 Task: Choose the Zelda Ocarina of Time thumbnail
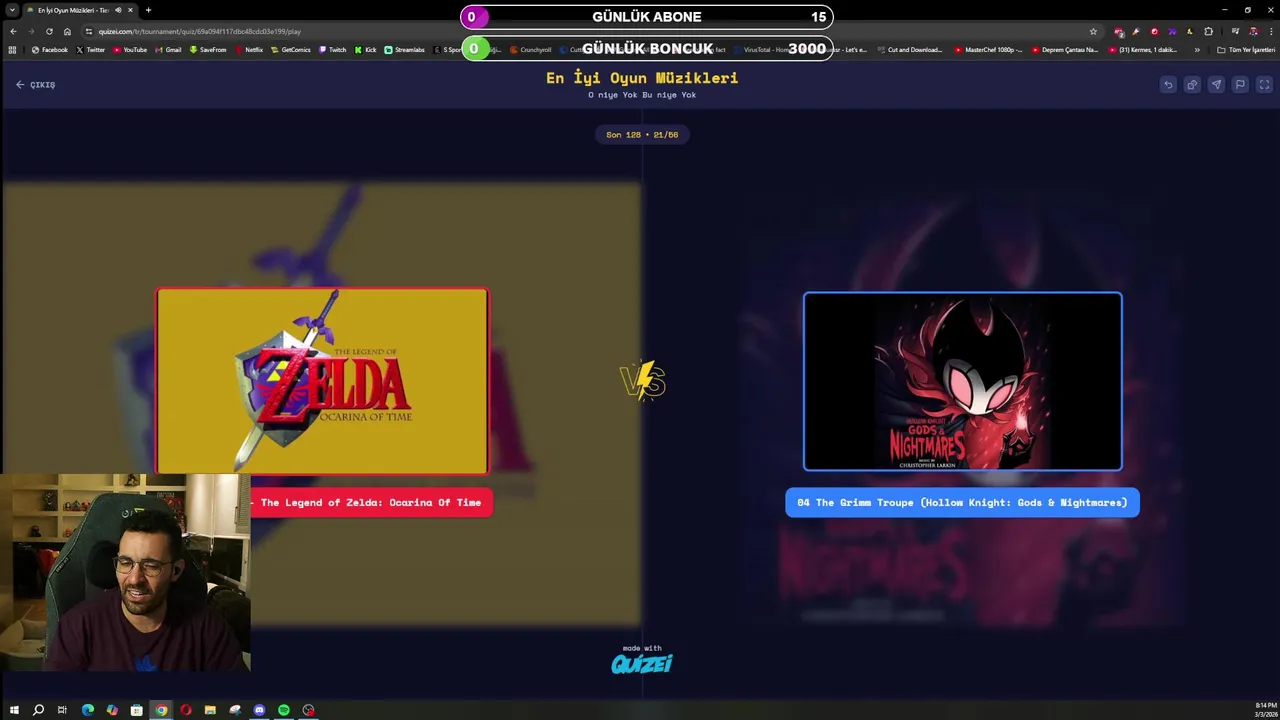[x=322, y=380]
